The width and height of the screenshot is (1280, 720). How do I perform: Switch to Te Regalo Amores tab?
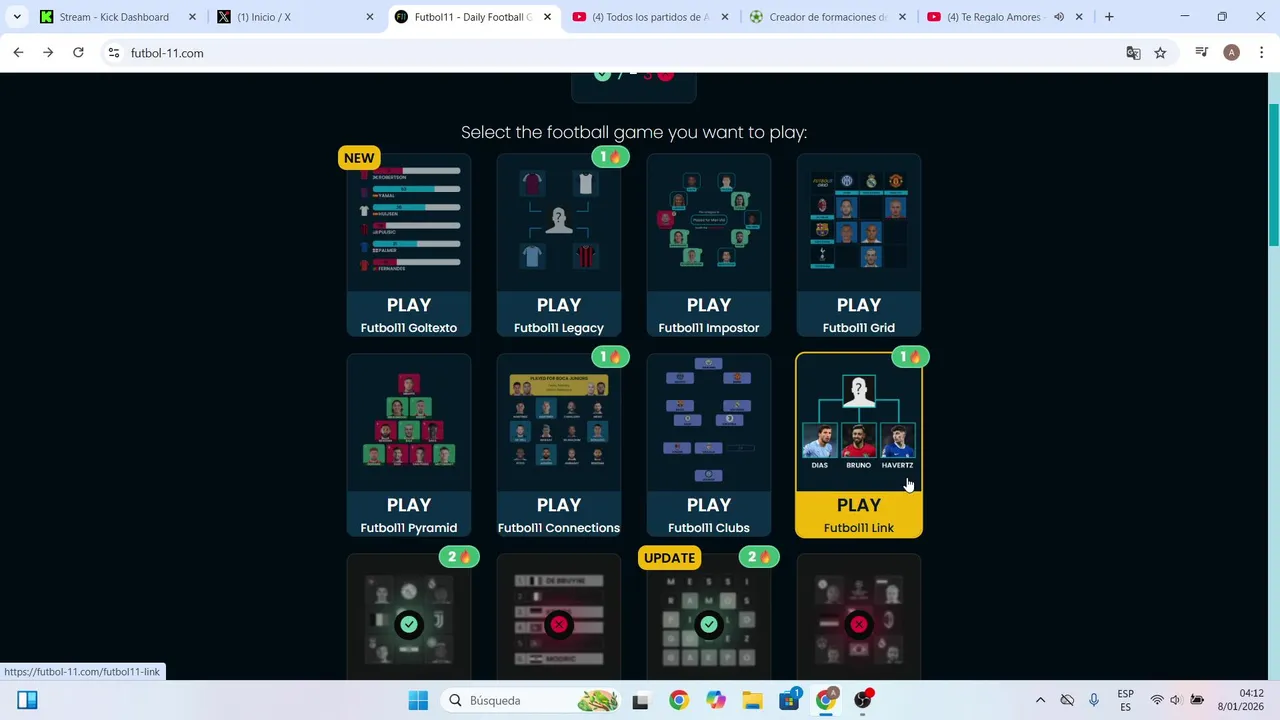point(1005,17)
